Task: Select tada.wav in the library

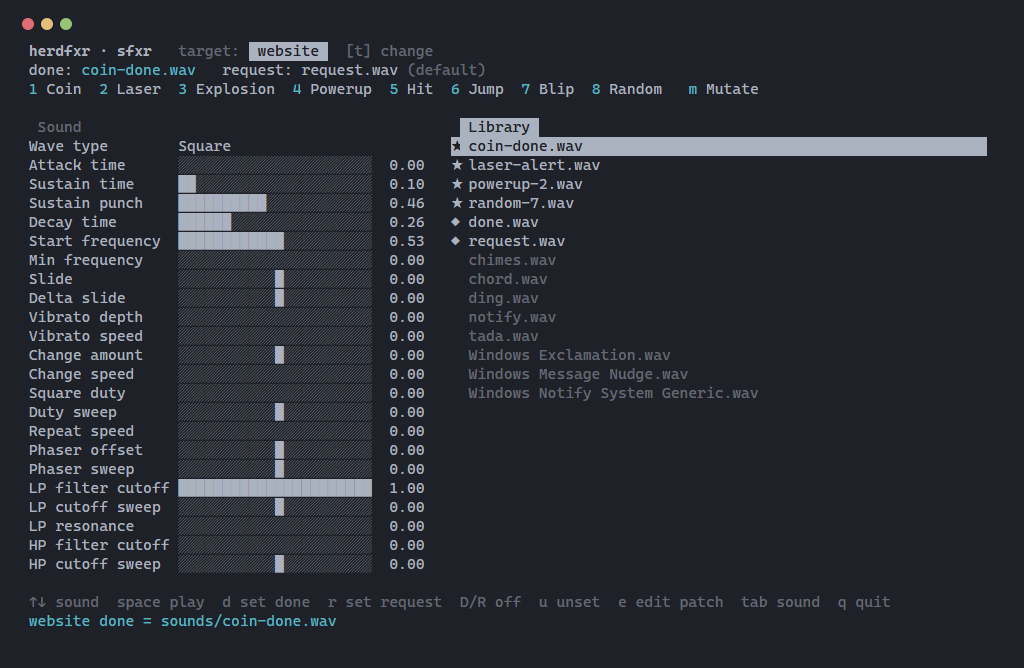Action: coord(503,336)
